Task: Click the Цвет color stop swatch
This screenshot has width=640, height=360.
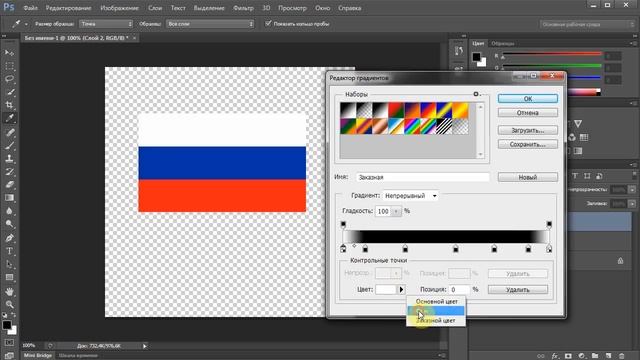Action: pos(386,289)
